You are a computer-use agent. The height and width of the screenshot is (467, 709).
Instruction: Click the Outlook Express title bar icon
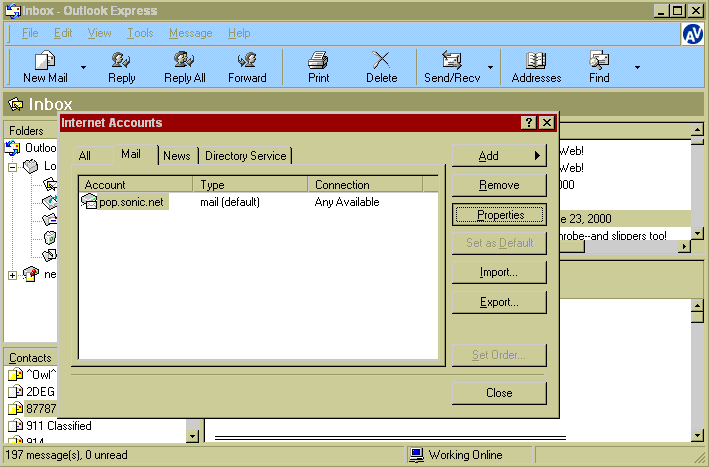(13, 10)
